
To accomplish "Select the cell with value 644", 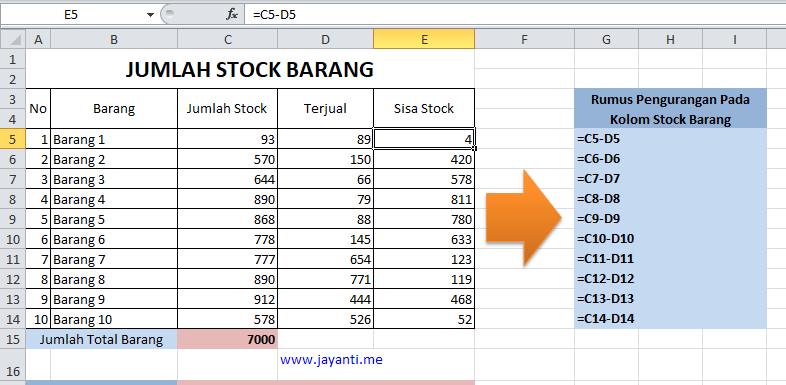I will tap(228, 179).
